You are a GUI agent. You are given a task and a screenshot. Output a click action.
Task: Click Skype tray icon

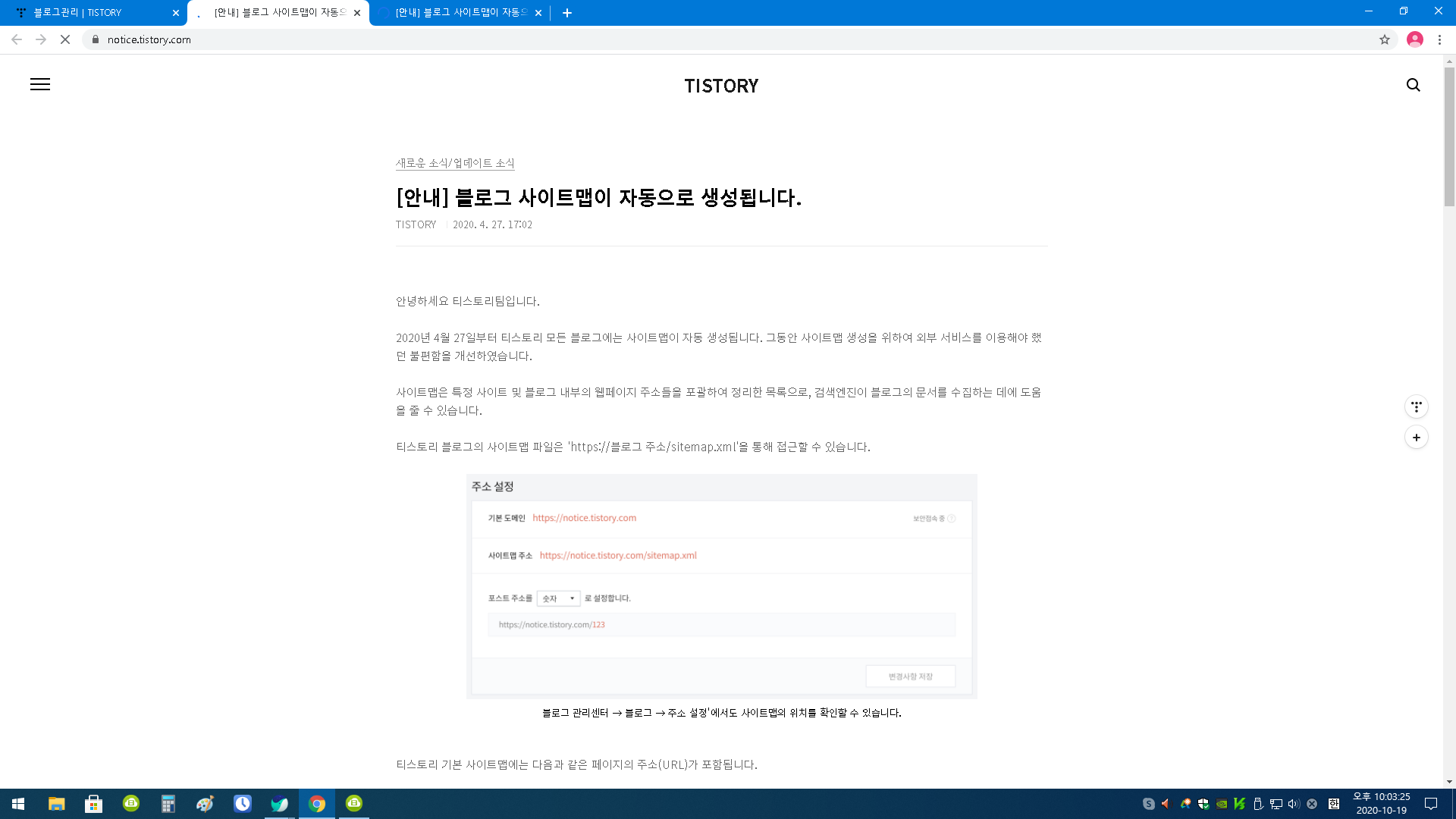coord(1148,804)
